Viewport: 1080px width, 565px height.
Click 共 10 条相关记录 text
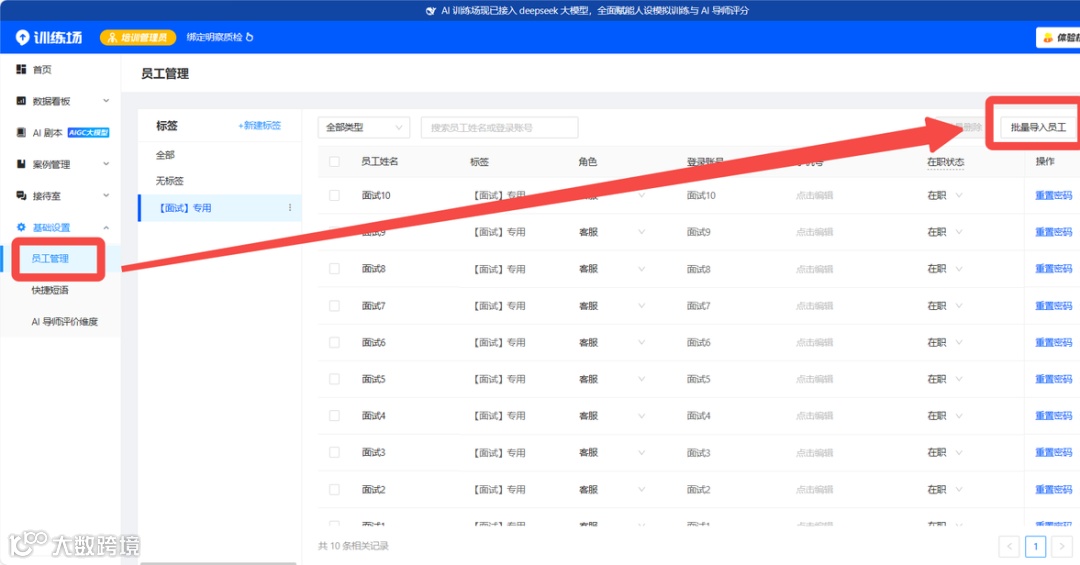(353, 546)
